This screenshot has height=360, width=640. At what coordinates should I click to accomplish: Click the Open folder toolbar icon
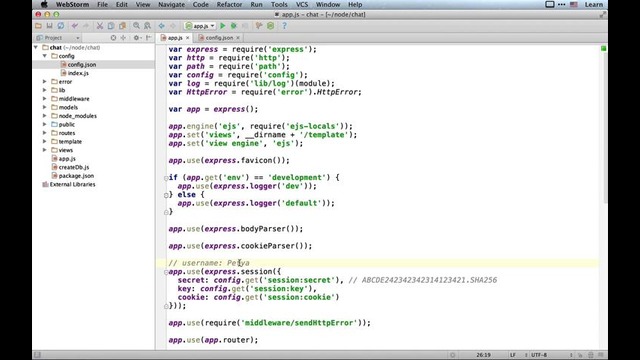pos(38,26)
